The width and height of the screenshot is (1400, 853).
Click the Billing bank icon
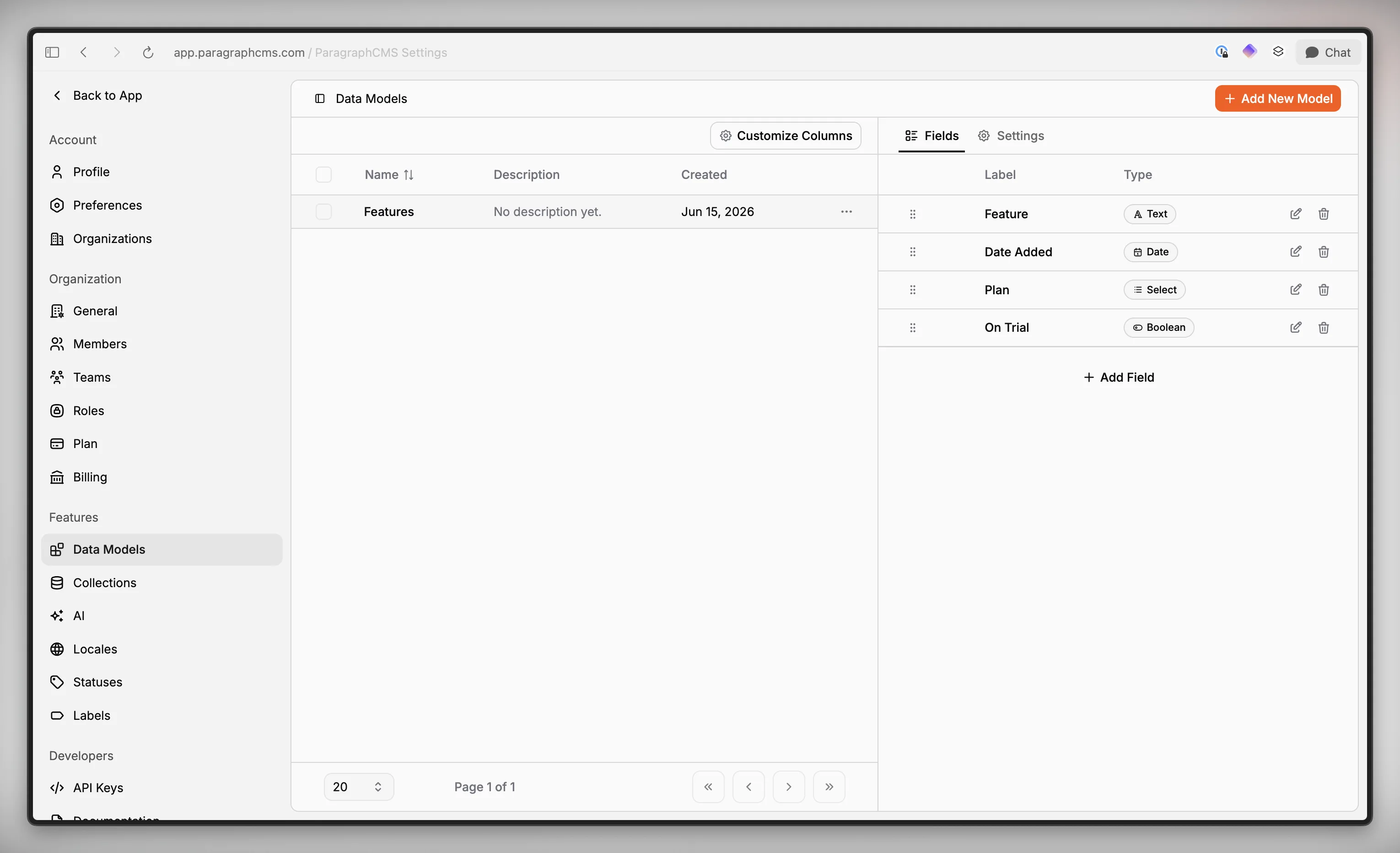[x=57, y=477]
